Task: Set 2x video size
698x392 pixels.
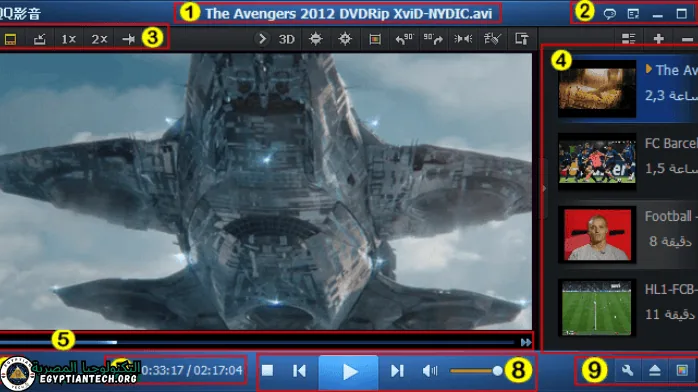Action: click(99, 39)
